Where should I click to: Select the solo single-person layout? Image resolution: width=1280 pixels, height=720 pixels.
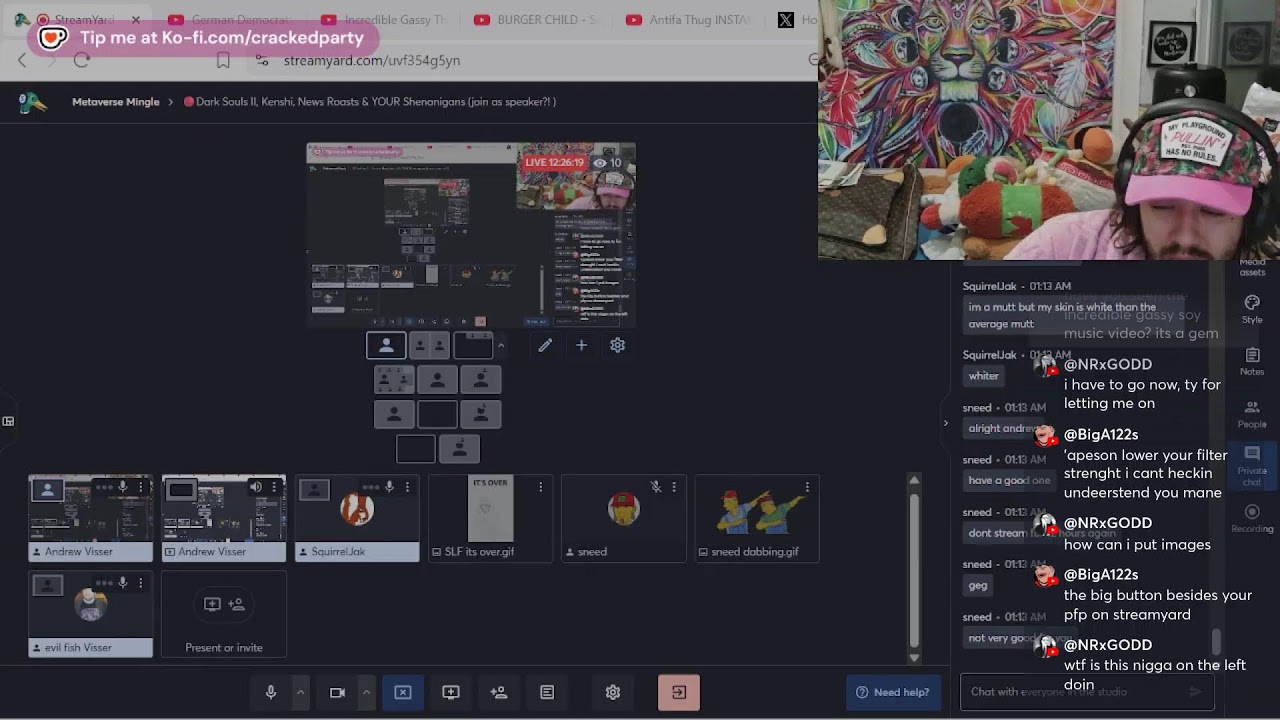(386, 345)
